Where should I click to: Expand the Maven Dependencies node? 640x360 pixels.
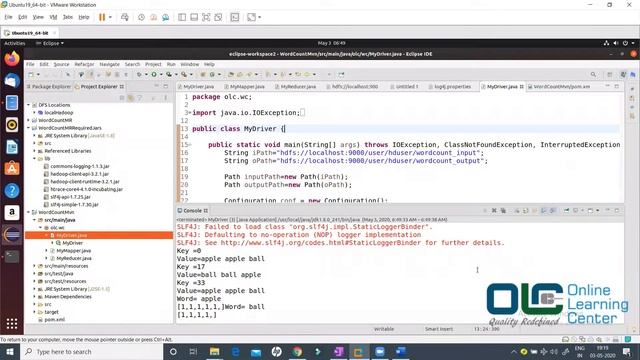35,297
